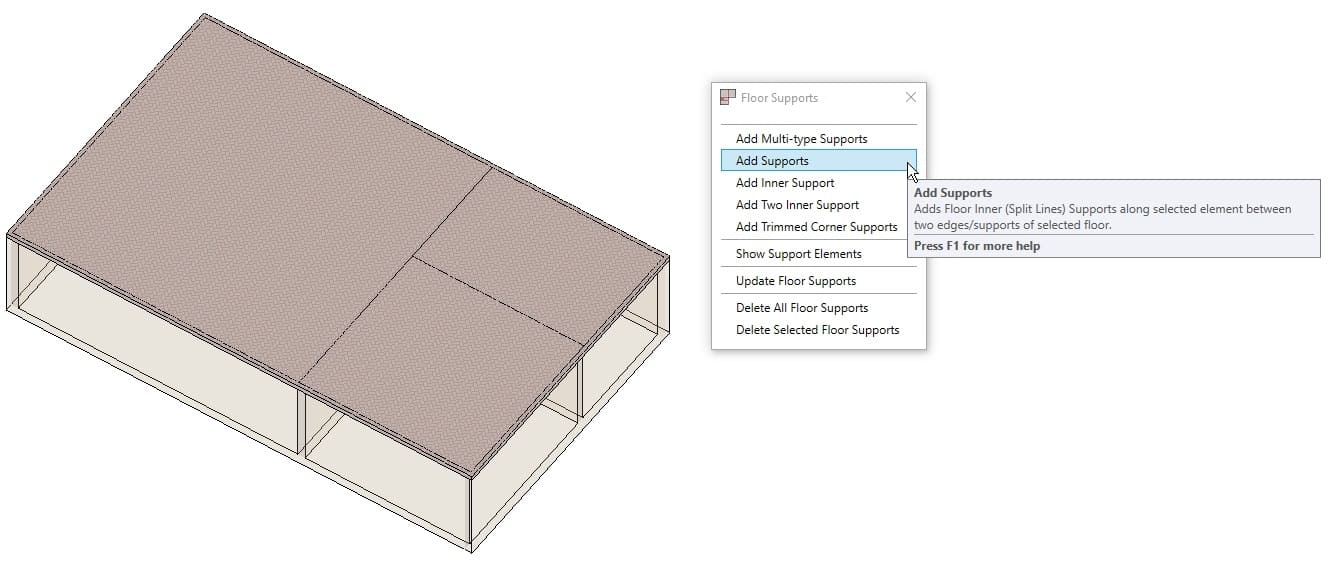Click Add Trimmed Corner Supports
The height and width of the screenshot is (561, 1331).
[818, 227]
